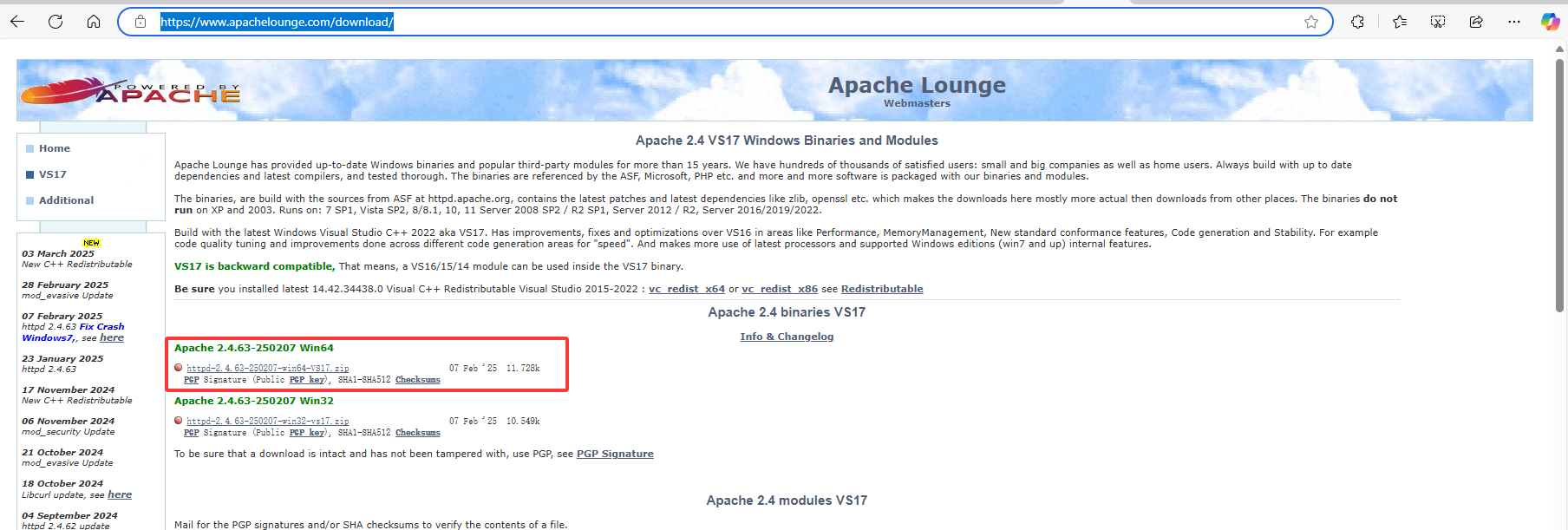Screen dimensions: 1568x530
Task: Open the vc_redist_x64 download link
Action: coord(687,289)
